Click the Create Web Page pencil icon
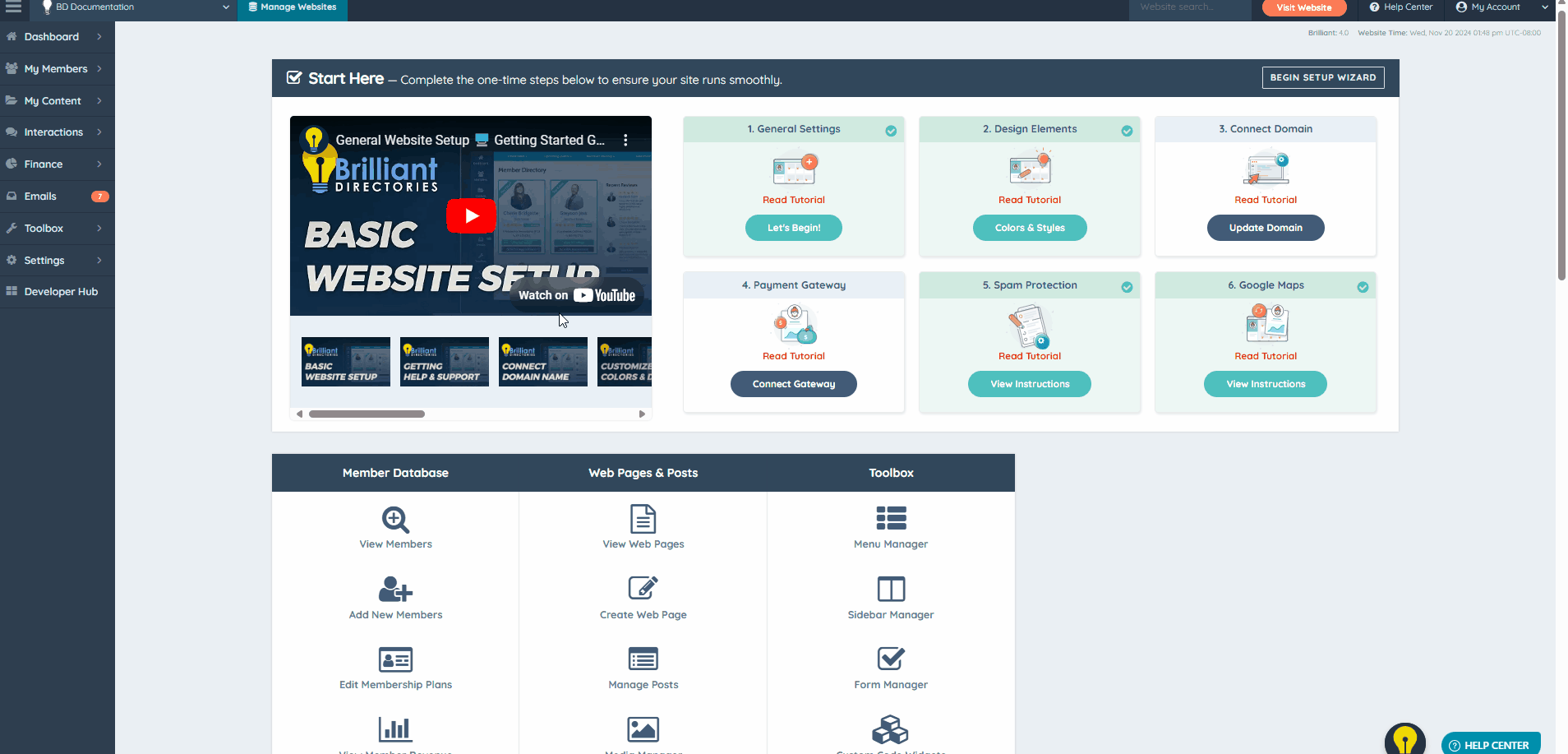The image size is (1568, 754). (x=643, y=589)
